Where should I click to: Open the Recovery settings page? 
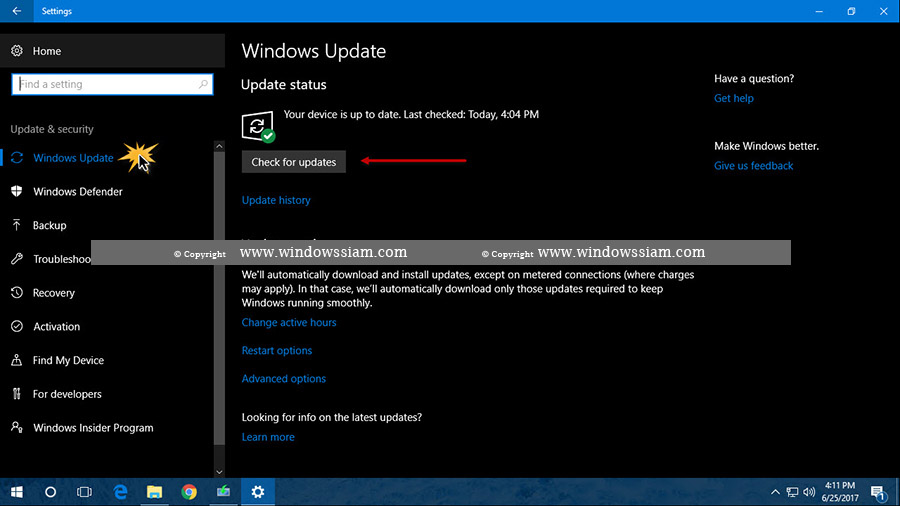coord(53,293)
